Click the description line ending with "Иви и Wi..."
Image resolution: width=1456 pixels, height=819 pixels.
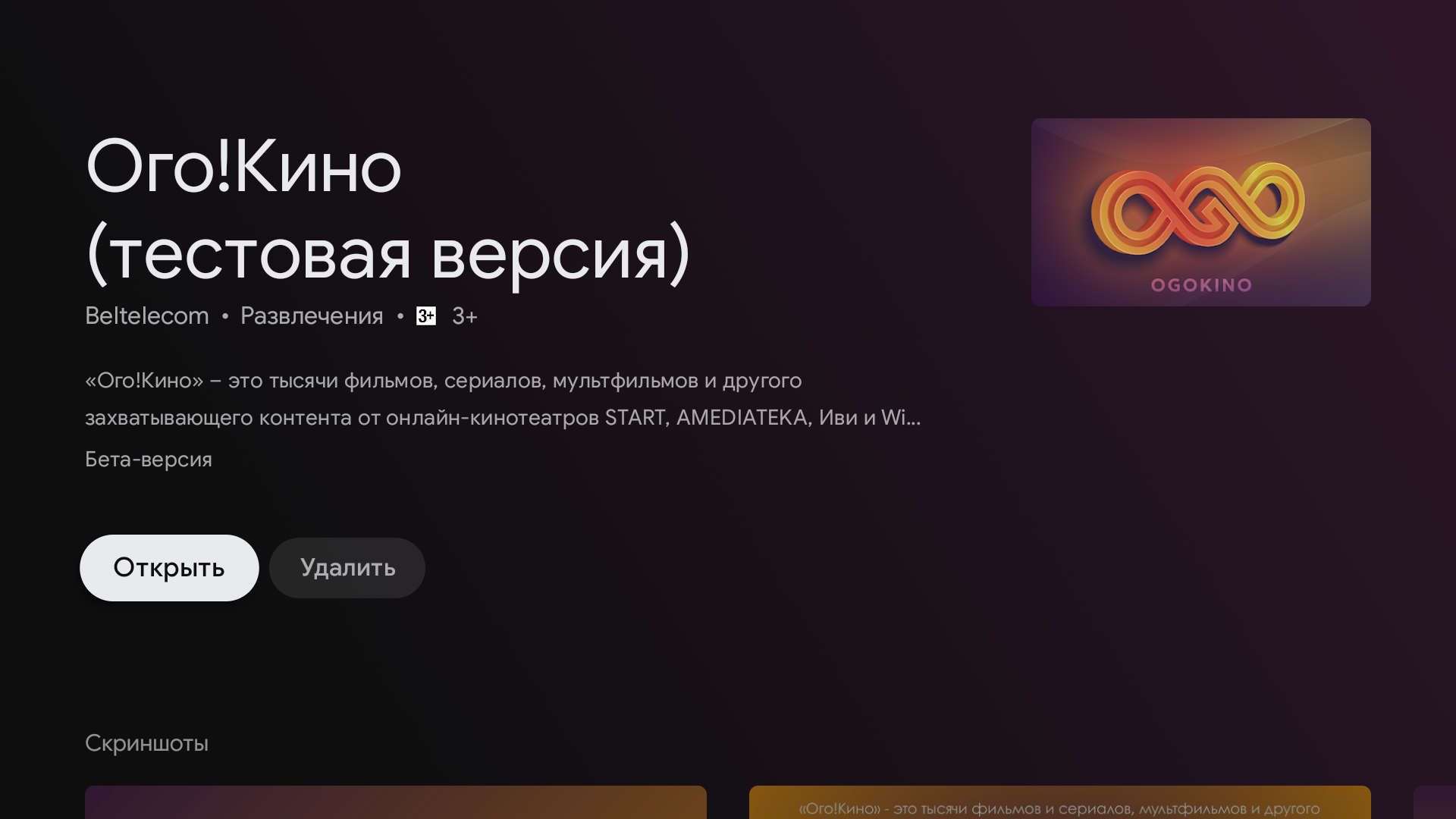(x=502, y=418)
